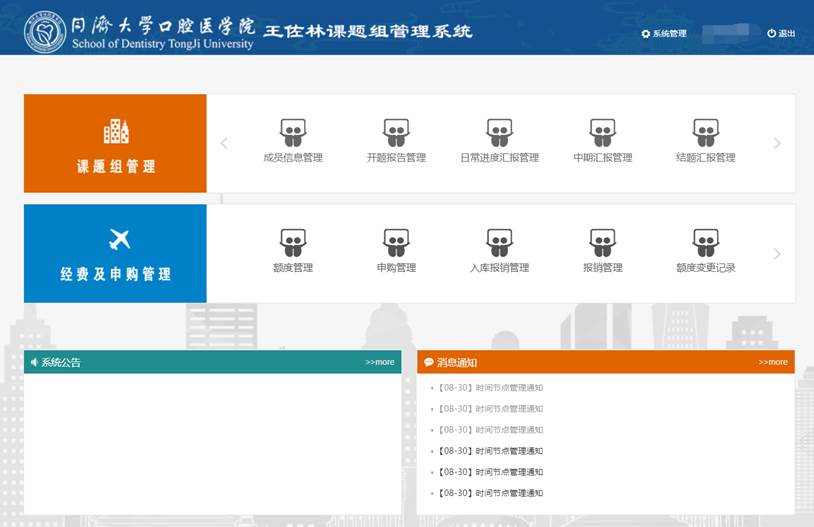The image size is (814, 527).
Task: Click >>more in 消息通知 panel
Action: [773, 362]
